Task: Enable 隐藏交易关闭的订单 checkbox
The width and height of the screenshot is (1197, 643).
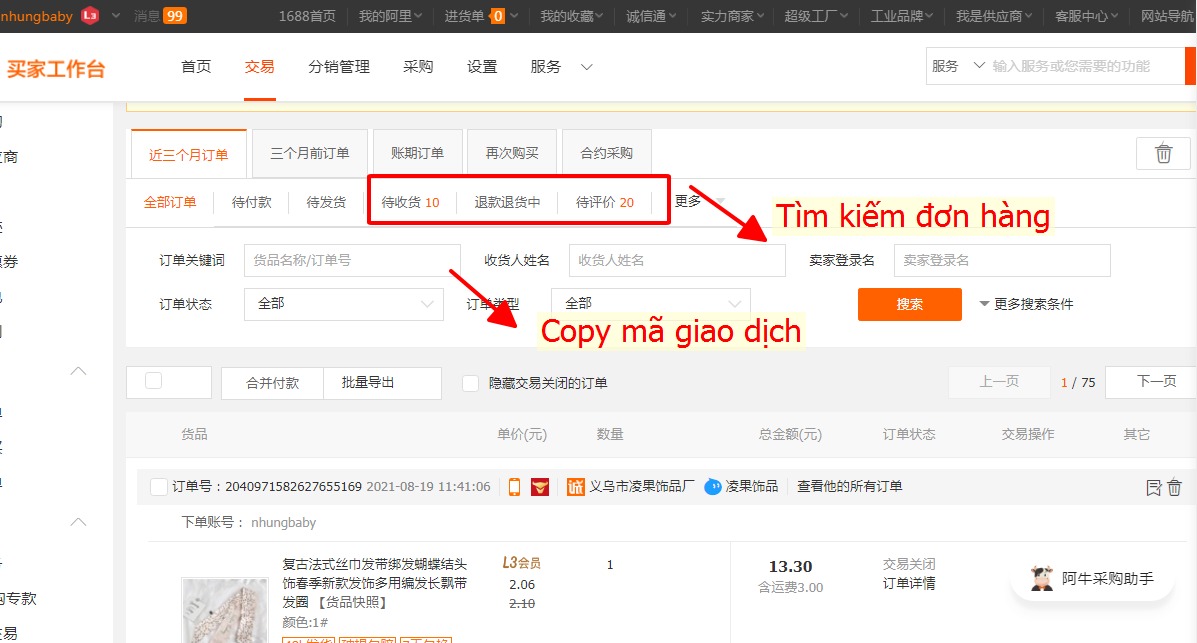Action: [471, 383]
